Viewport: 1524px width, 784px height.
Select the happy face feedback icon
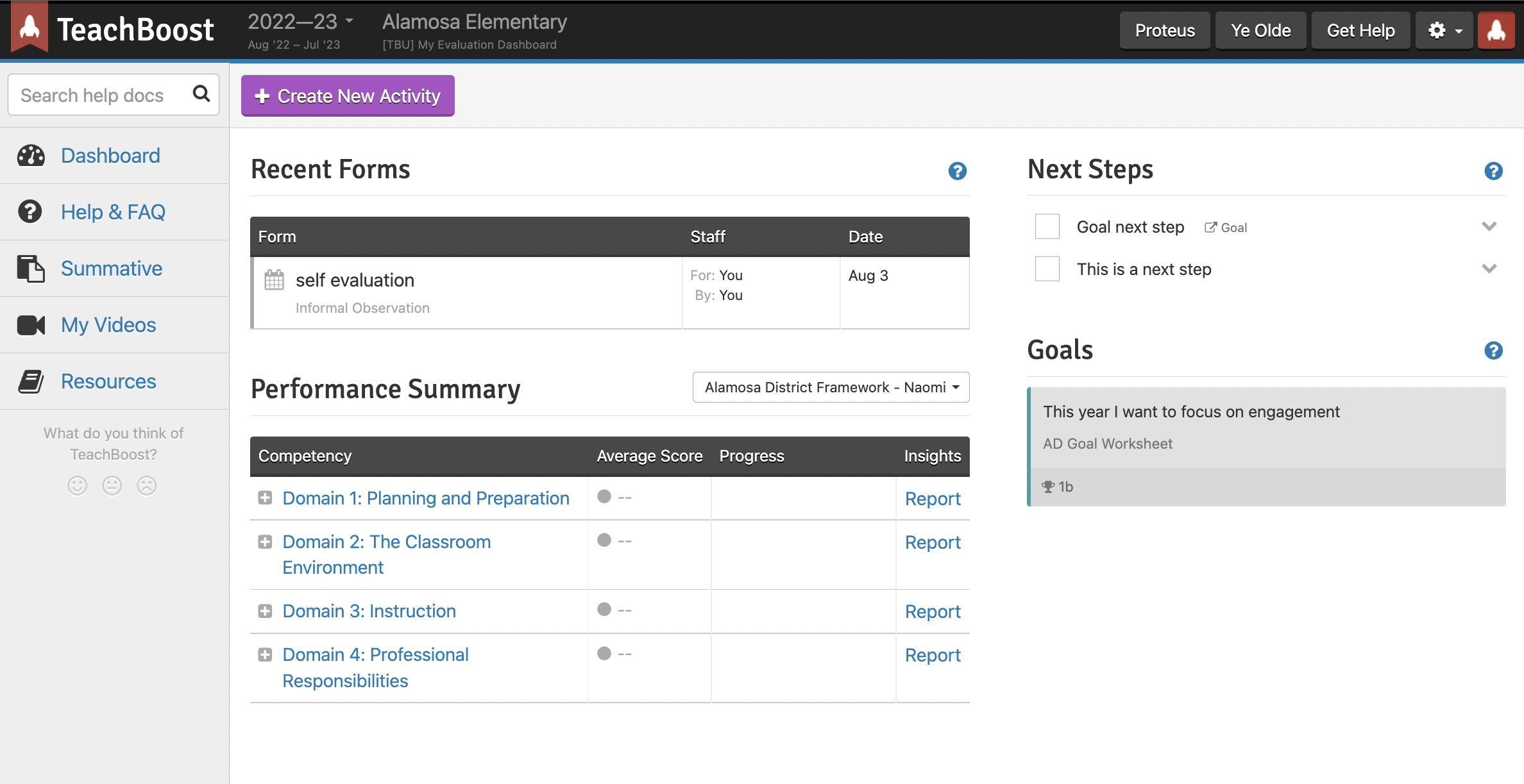(x=78, y=486)
